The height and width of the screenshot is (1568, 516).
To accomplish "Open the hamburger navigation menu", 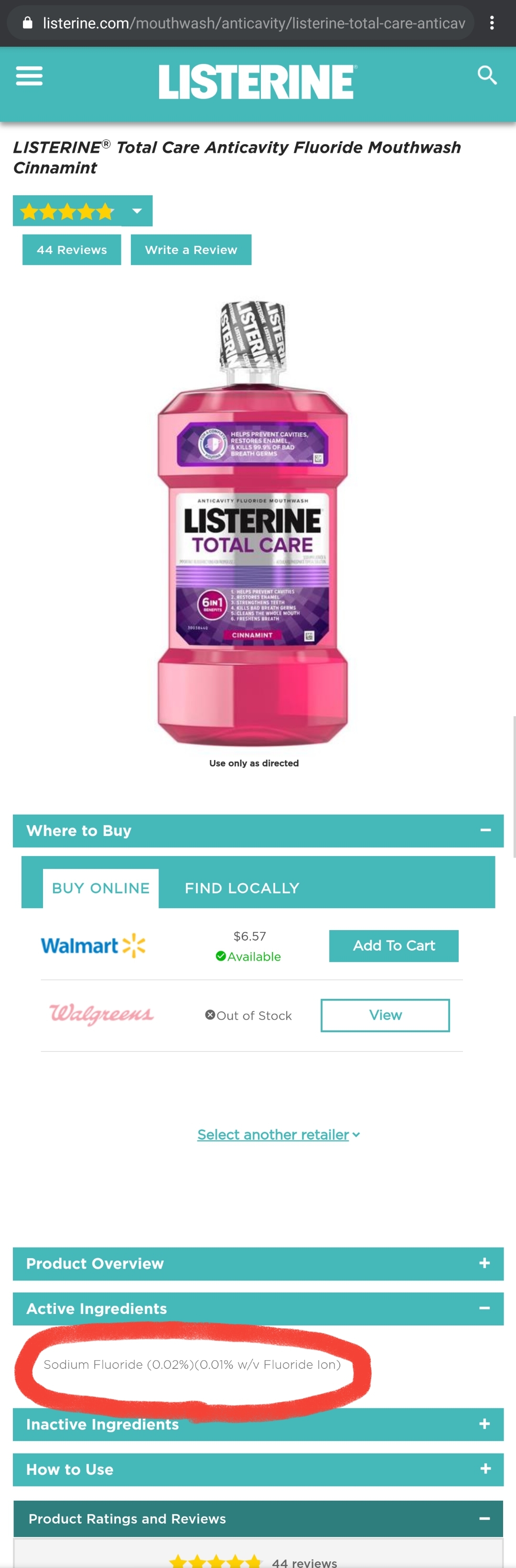I will tap(29, 76).
